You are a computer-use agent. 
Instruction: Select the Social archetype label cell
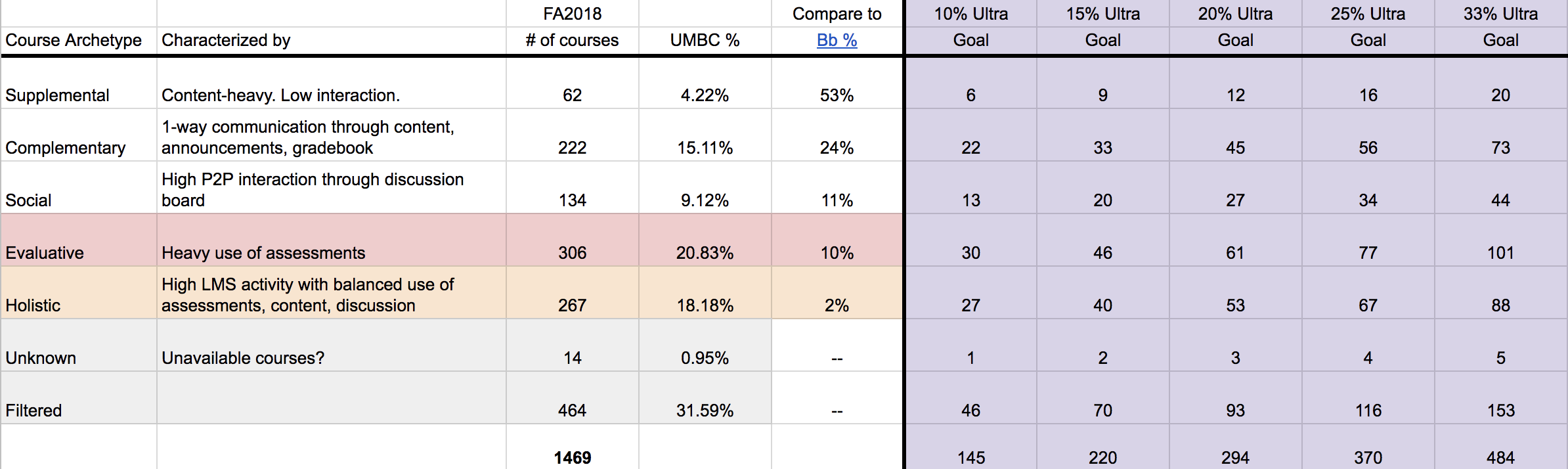(x=28, y=200)
